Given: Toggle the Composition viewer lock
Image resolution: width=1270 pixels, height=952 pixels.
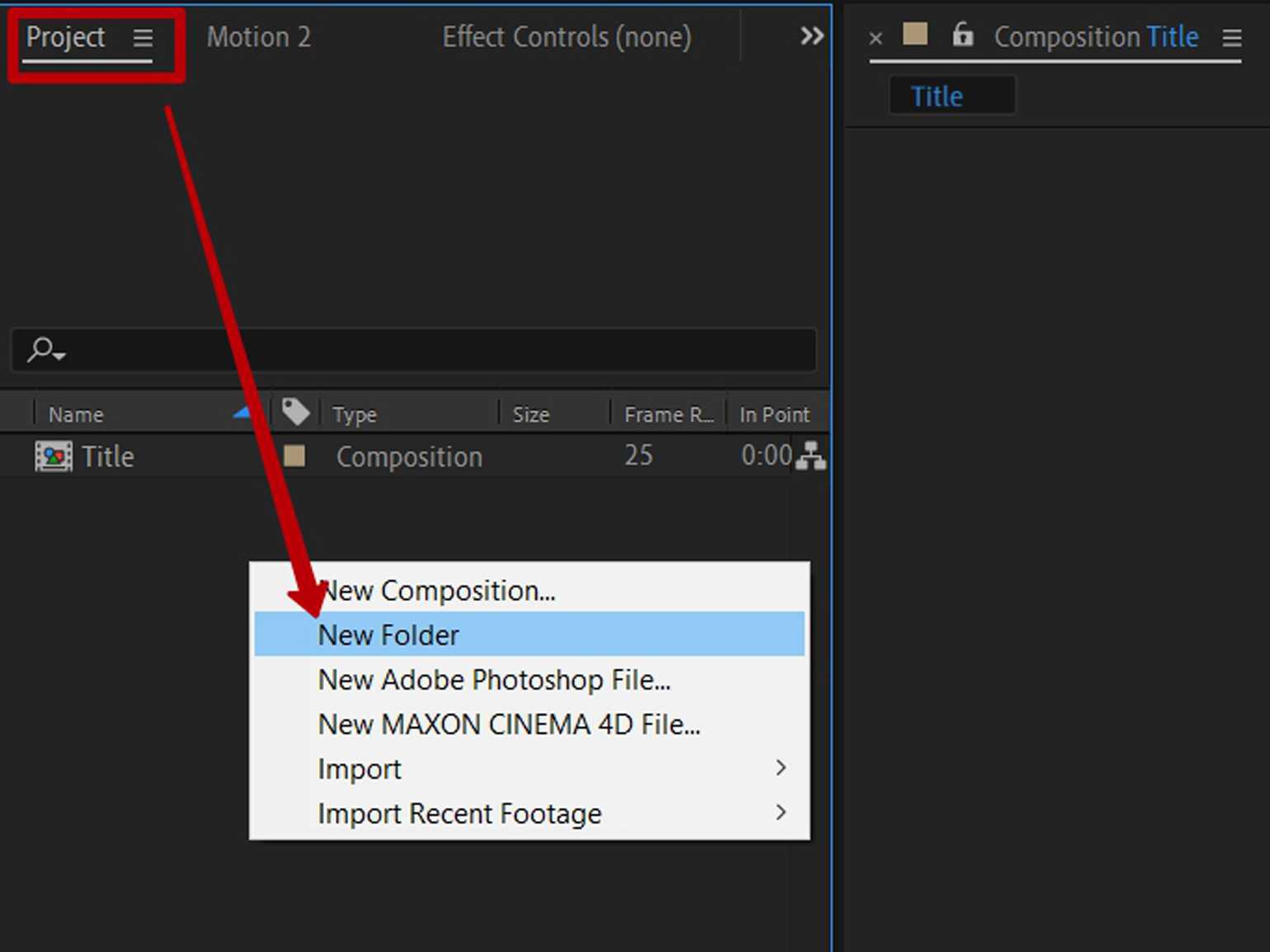Looking at the screenshot, I should click(962, 35).
